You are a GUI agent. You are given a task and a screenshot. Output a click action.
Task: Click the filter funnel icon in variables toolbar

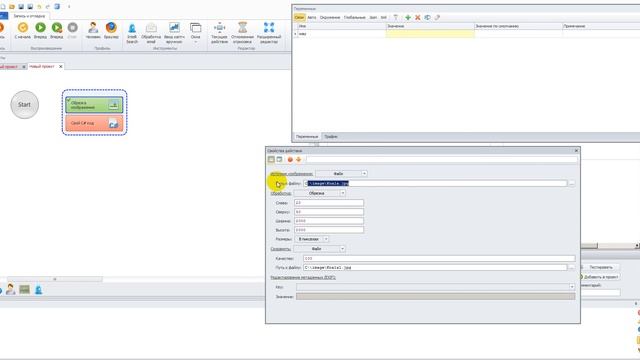(396, 18)
